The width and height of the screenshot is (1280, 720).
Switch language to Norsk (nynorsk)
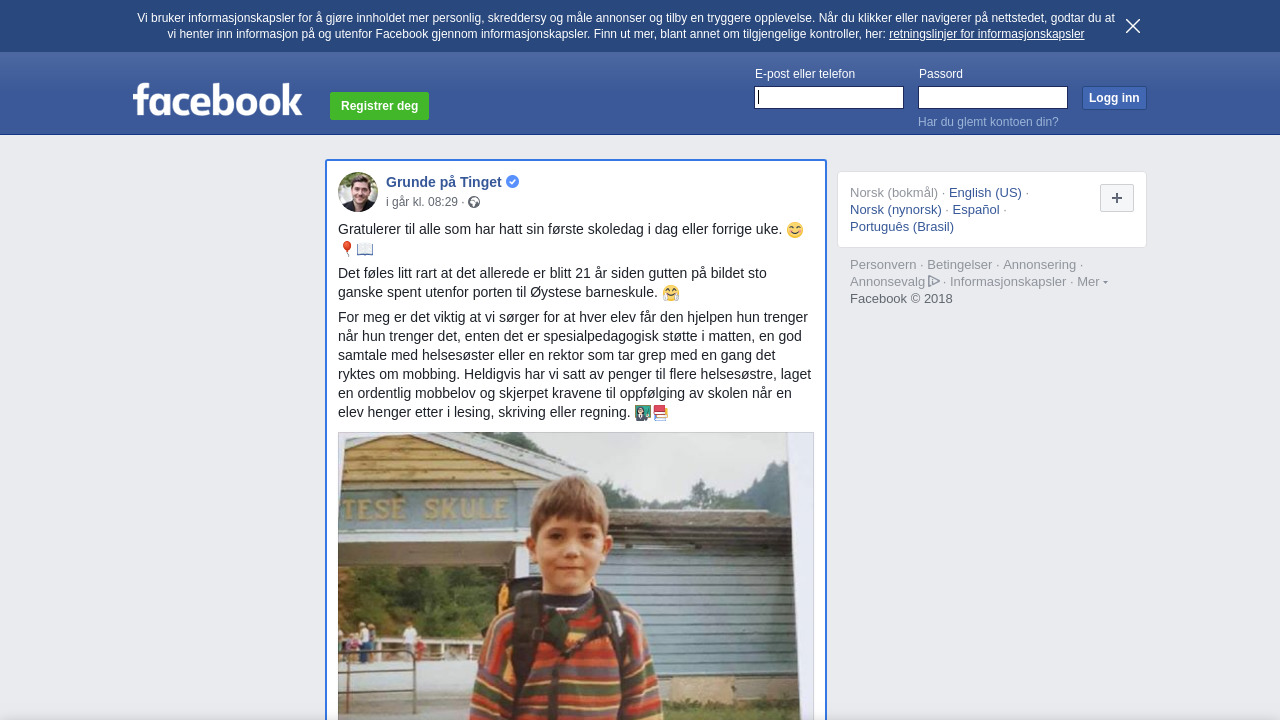coord(896,209)
